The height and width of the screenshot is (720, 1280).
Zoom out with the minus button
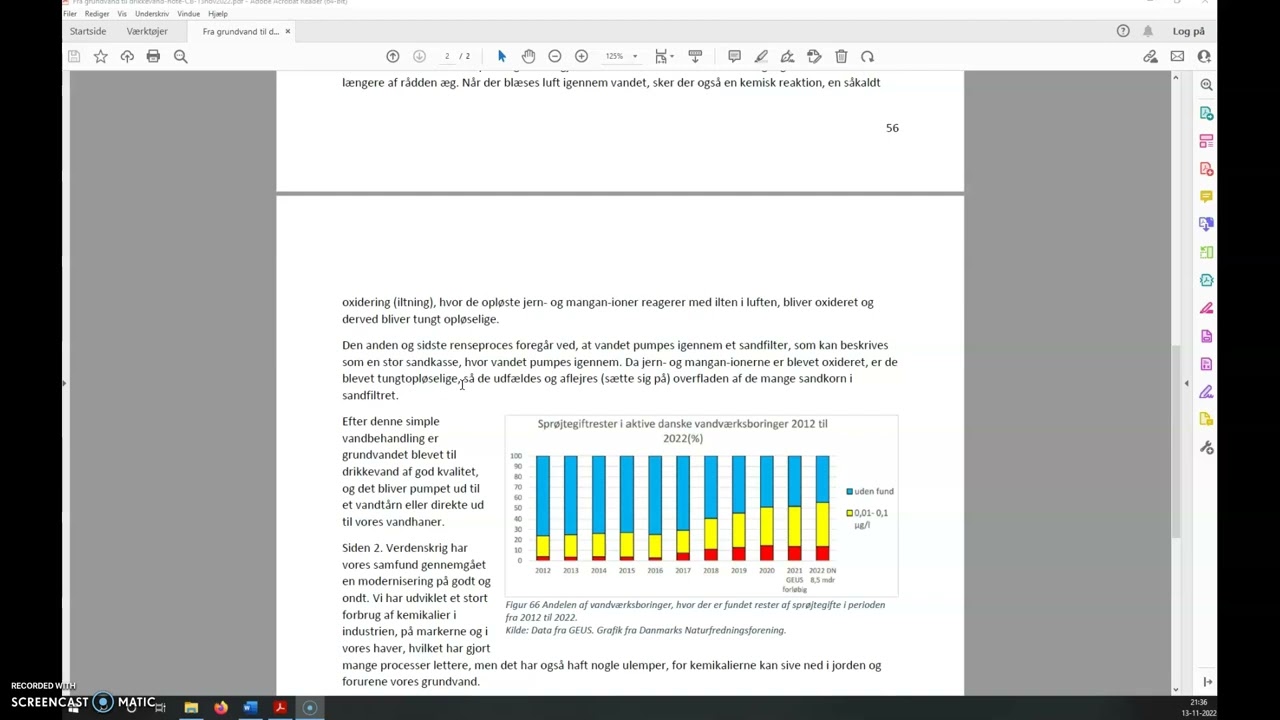point(555,57)
